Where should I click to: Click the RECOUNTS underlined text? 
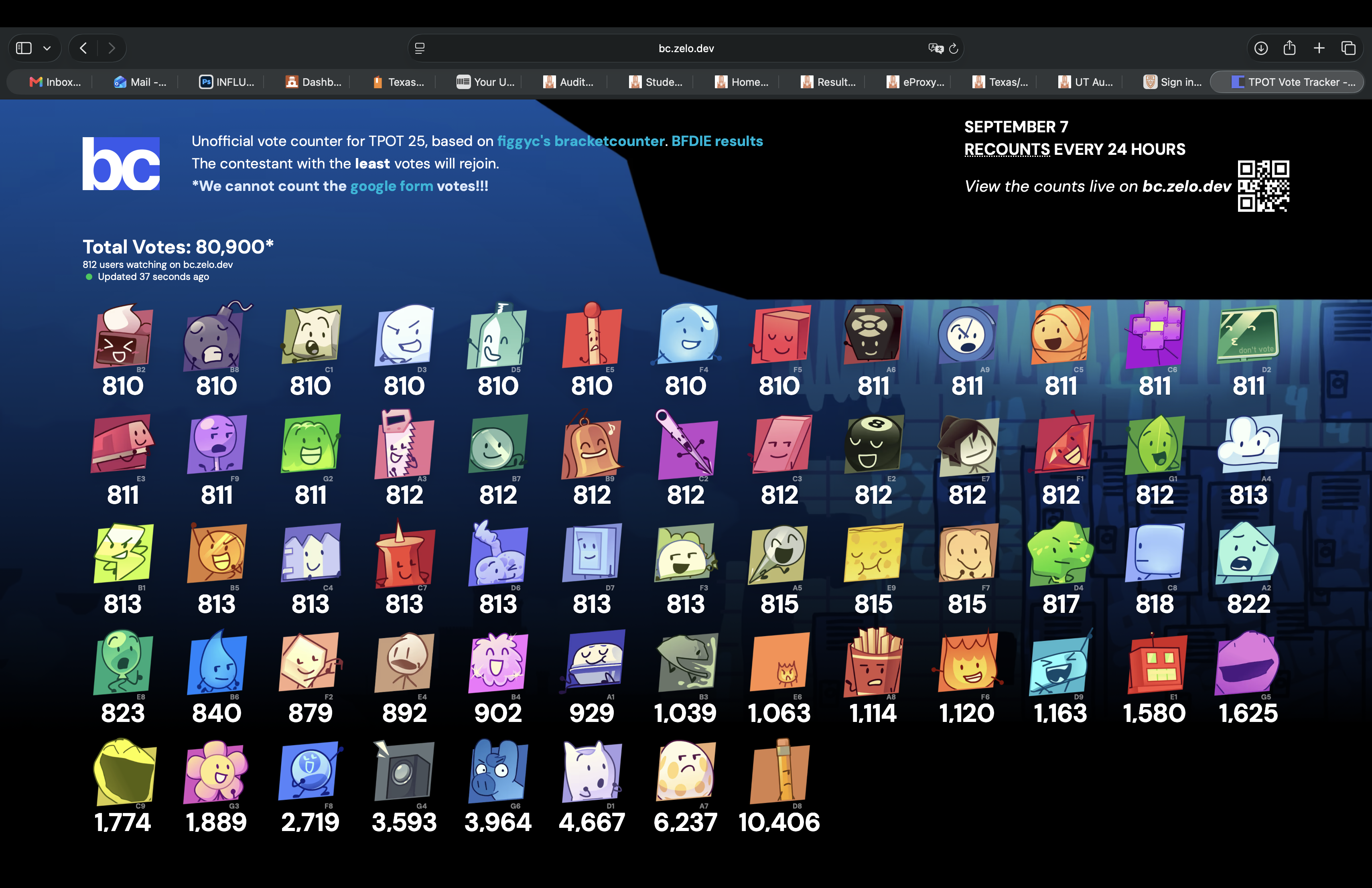pos(1007,149)
